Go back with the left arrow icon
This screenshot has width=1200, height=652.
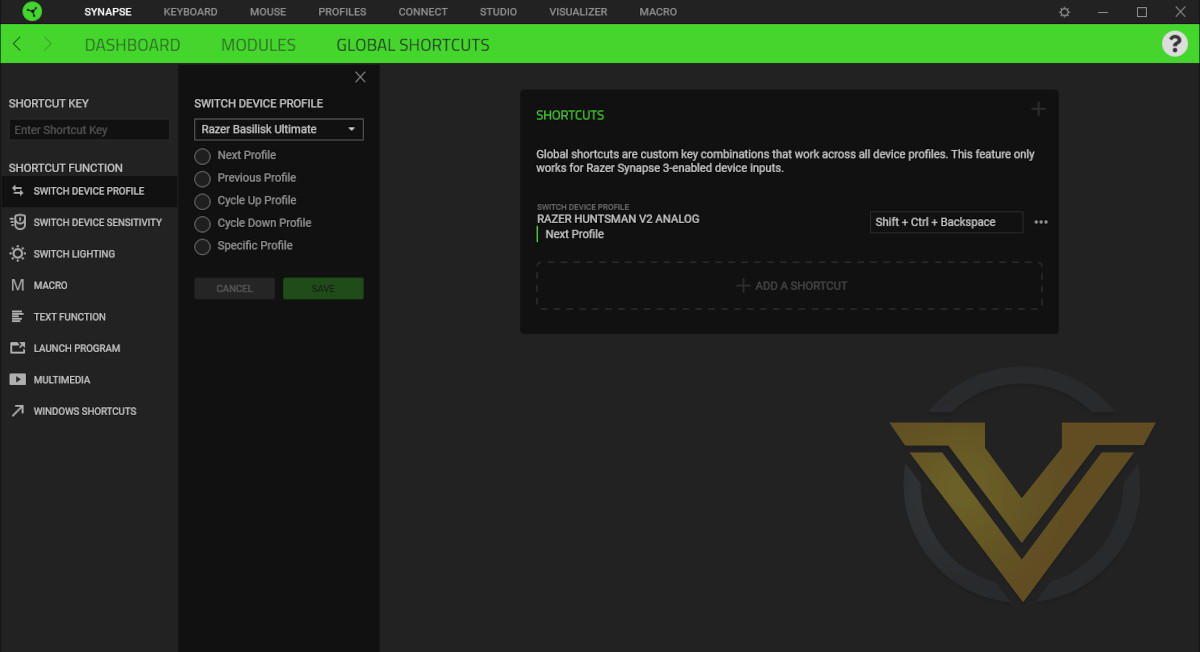click(x=17, y=44)
